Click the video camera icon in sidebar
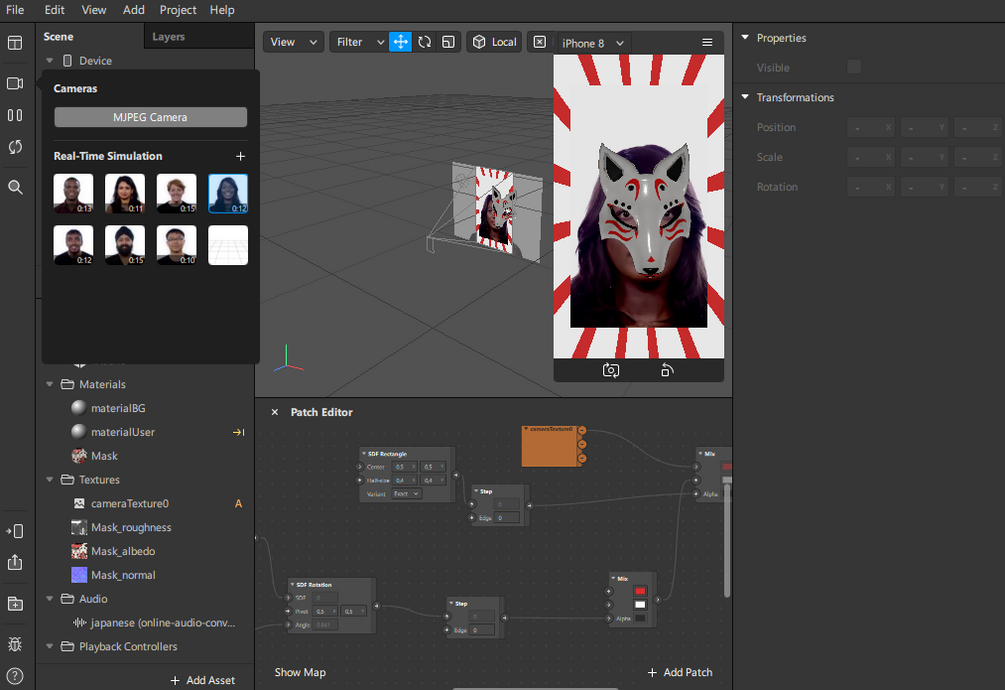Image resolution: width=1005 pixels, height=690 pixels. [15, 83]
